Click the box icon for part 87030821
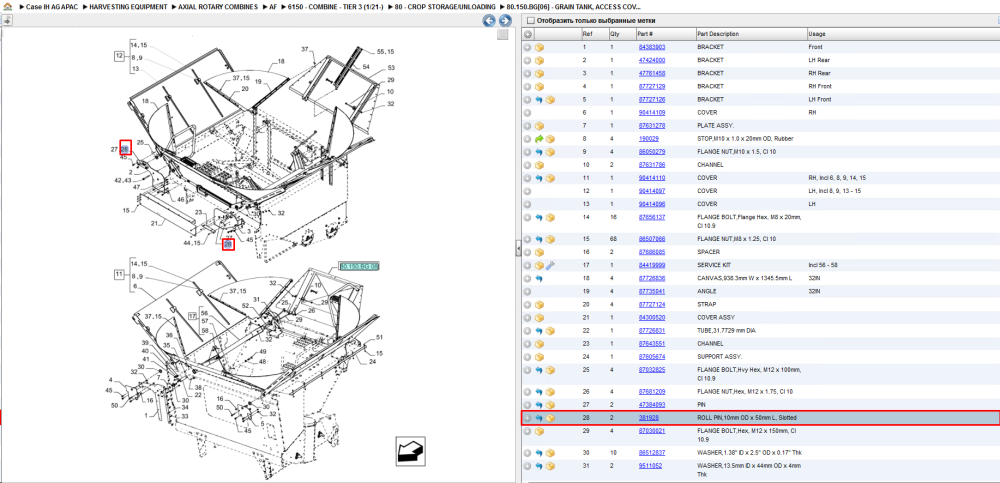The height and width of the screenshot is (483, 1000). tap(540, 431)
